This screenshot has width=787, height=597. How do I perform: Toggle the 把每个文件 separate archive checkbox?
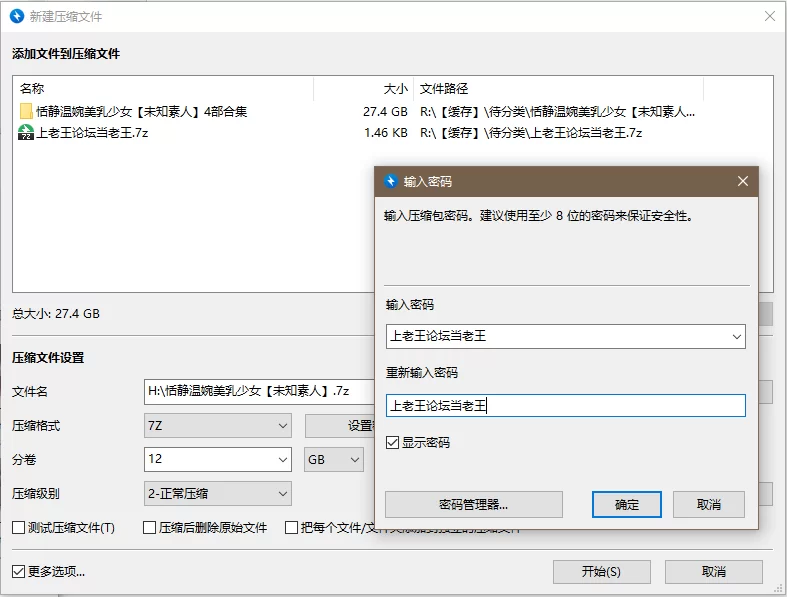click(291, 528)
